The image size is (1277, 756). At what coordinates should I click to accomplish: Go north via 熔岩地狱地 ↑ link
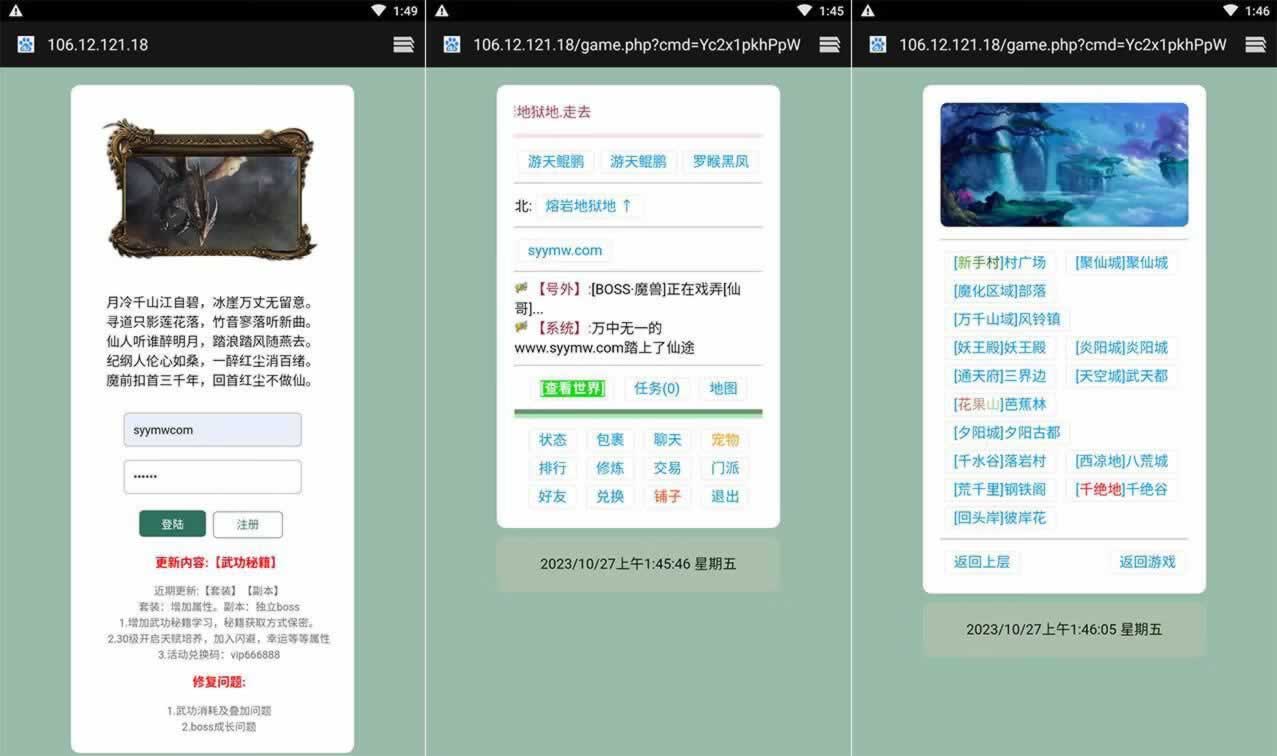(x=588, y=206)
